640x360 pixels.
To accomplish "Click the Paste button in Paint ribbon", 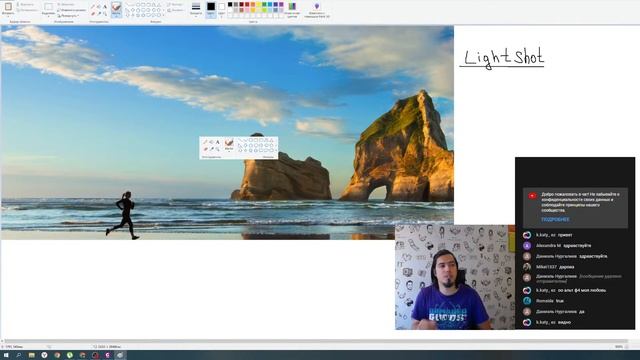I will tap(8, 9).
